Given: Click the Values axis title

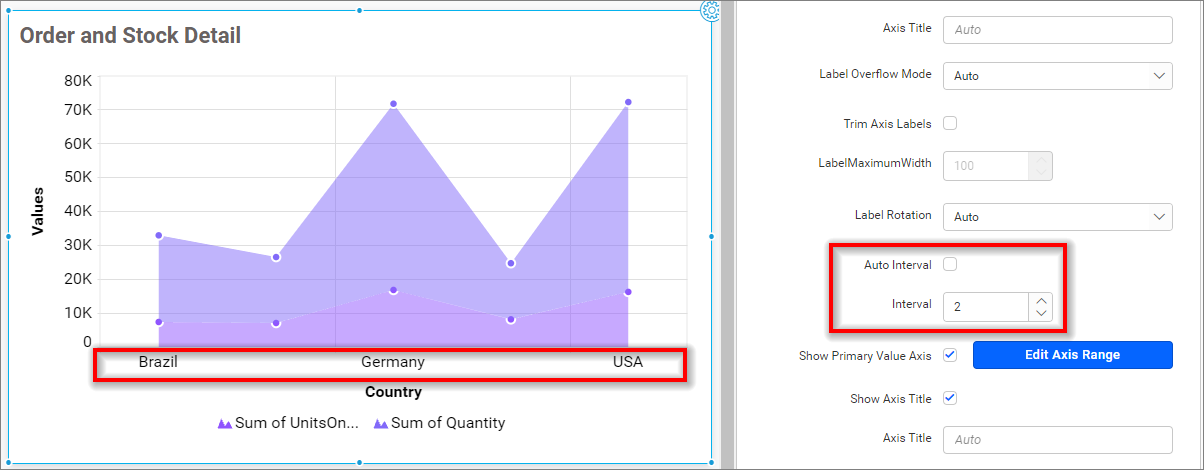Looking at the screenshot, I should click(38, 210).
